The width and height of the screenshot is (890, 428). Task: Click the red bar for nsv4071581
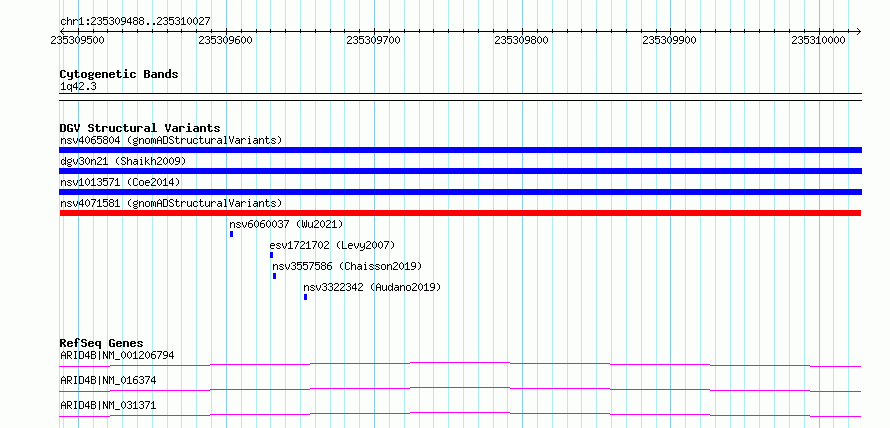pyautogui.click(x=460, y=213)
